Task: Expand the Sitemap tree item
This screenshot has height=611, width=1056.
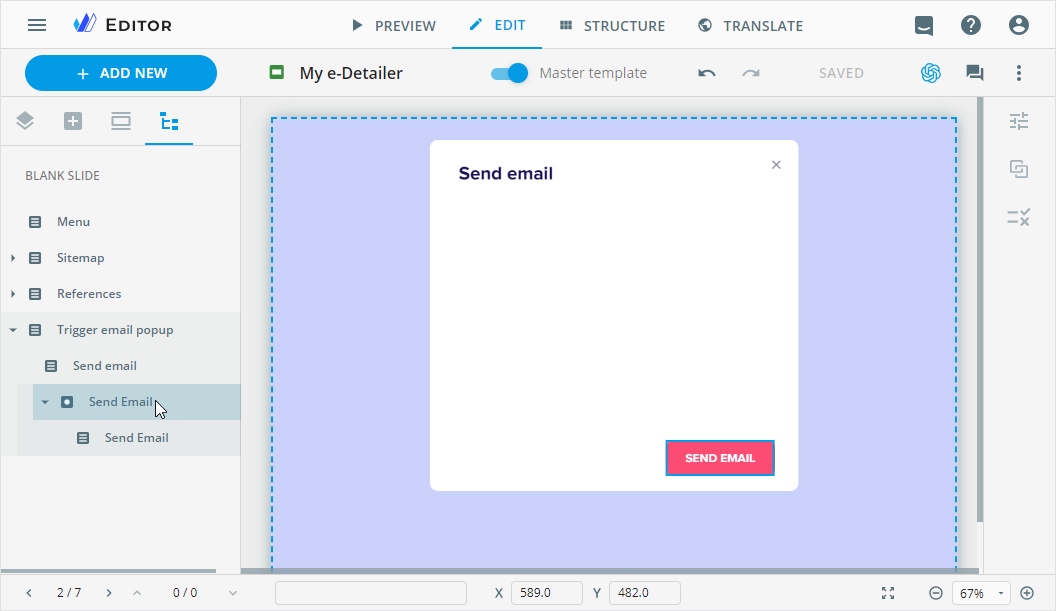Action: [x=13, y=258]
